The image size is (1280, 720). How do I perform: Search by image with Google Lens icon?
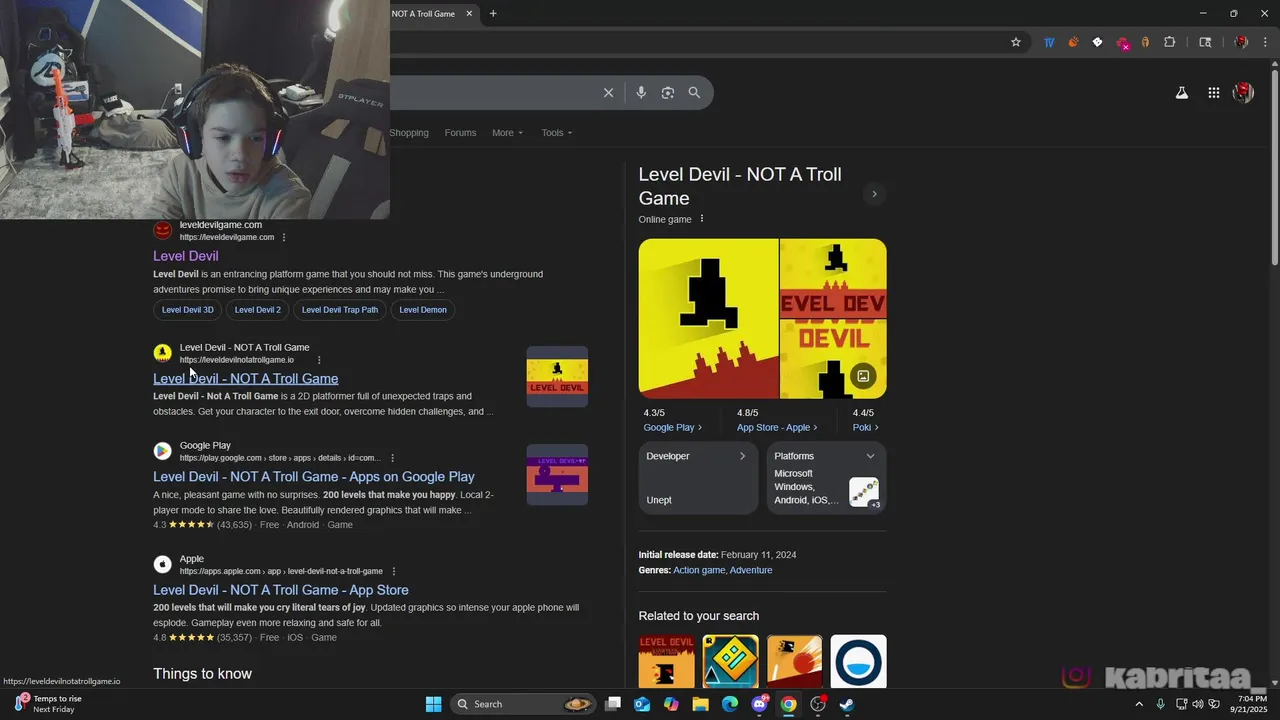(668, 92)
